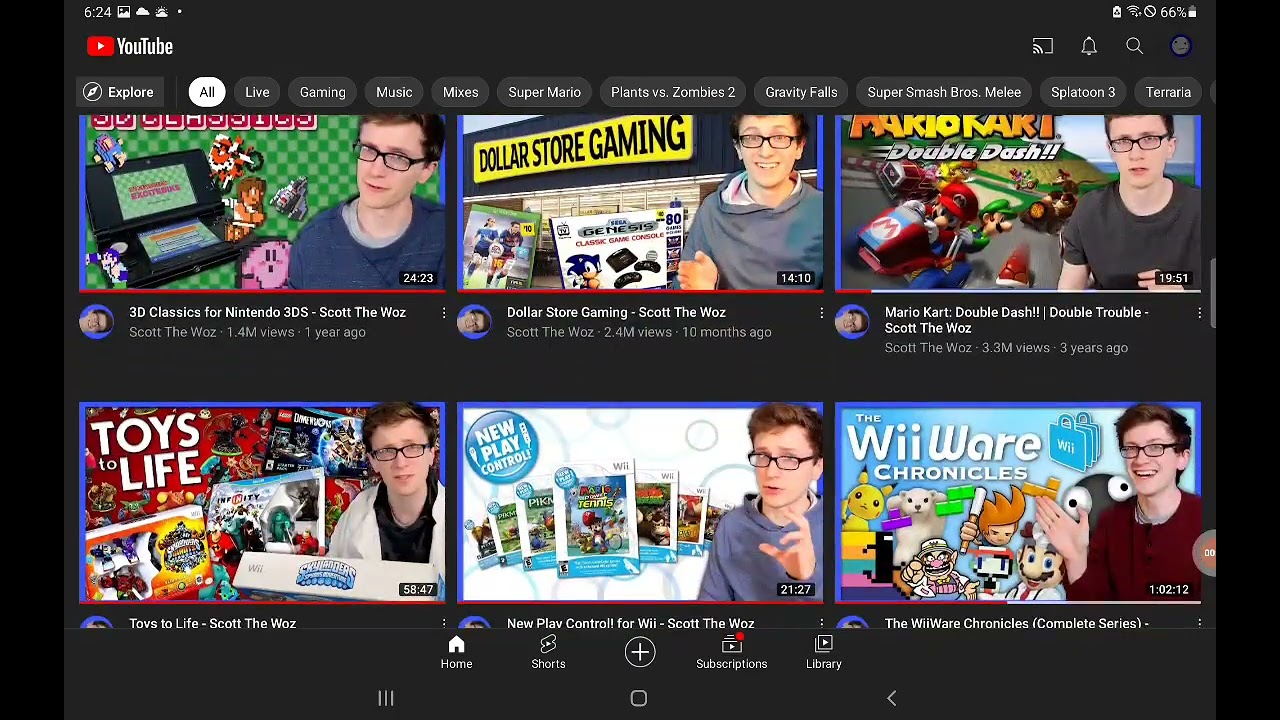Go to the Shorts tab
This screenshot has width=1280, height=720.
(548, 652)
